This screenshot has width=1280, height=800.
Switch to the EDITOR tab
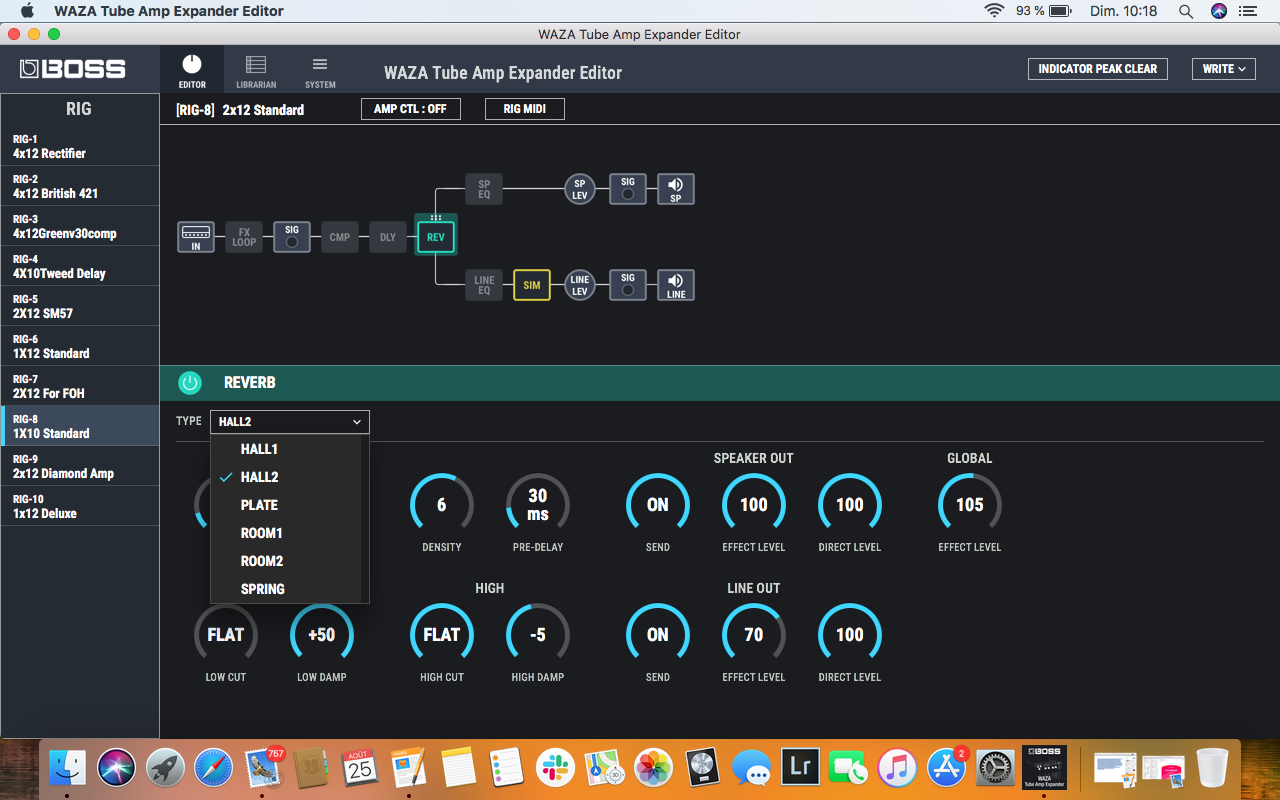pos(191,70)
